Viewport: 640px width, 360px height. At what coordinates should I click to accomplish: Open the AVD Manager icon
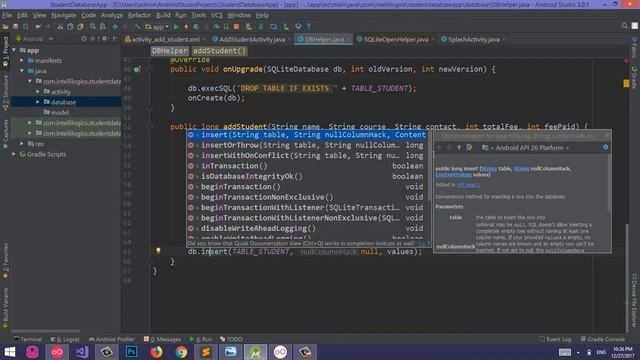tap(248, 27)
